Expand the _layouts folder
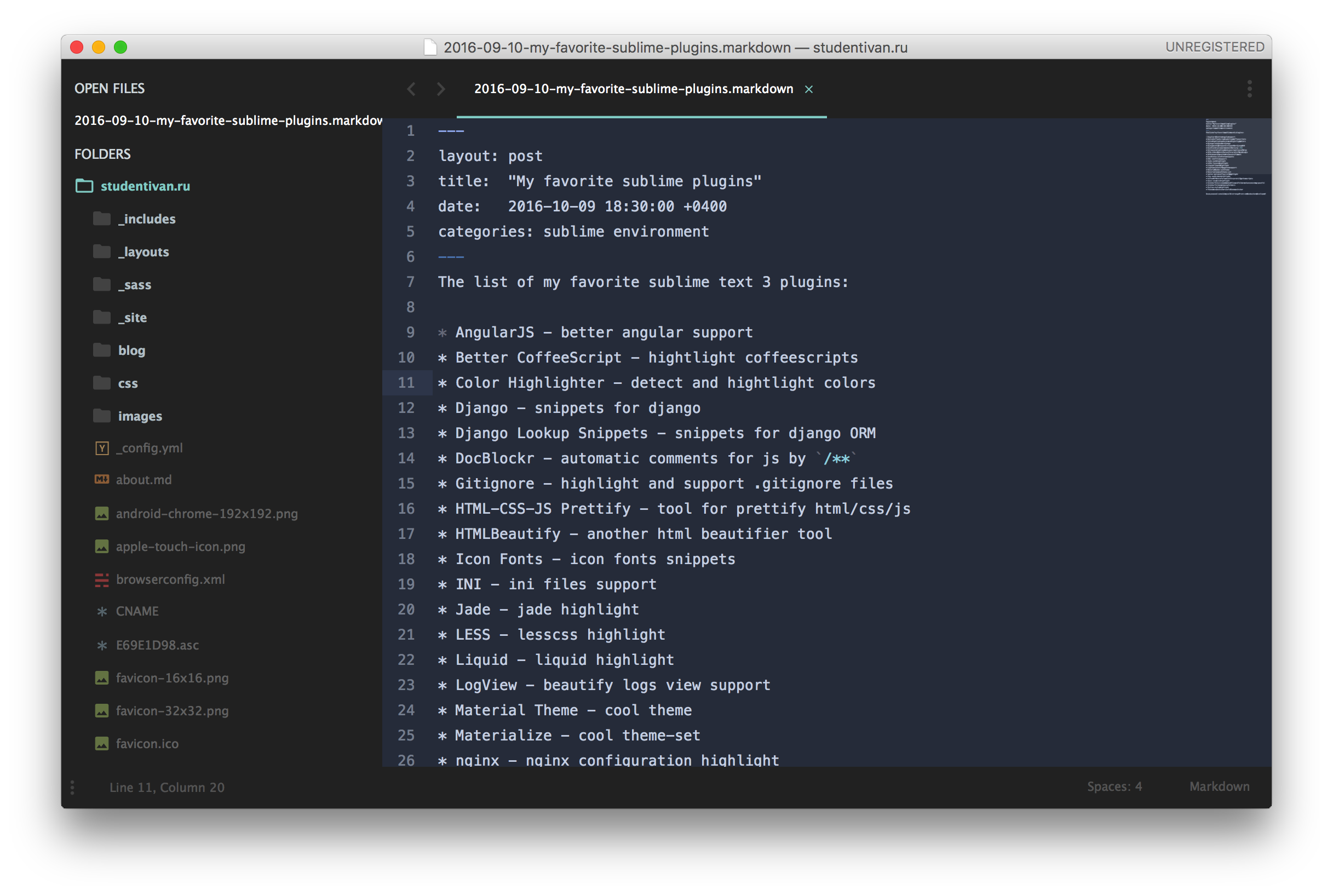Viewport: 1333px width, 896px height. [x=143, y=252]
